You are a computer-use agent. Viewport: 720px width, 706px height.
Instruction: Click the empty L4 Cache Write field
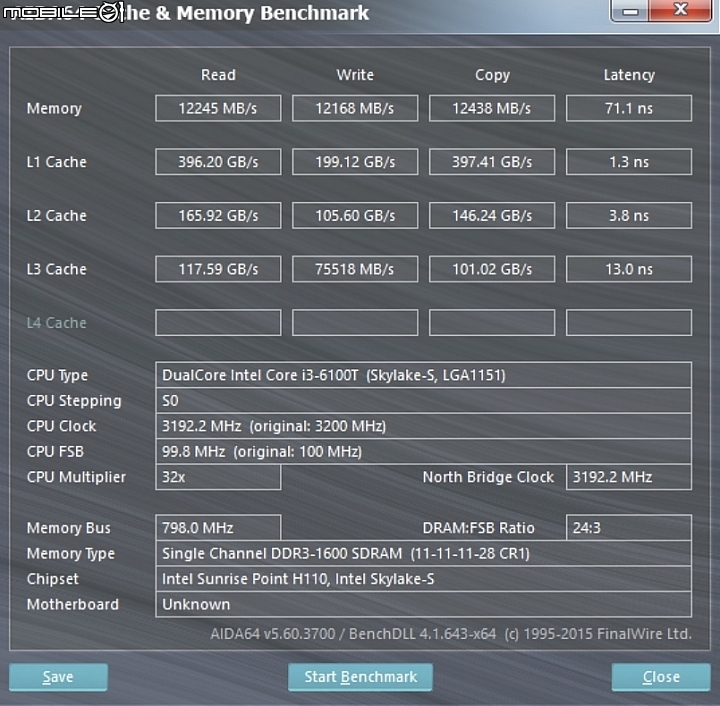(355, 323)
